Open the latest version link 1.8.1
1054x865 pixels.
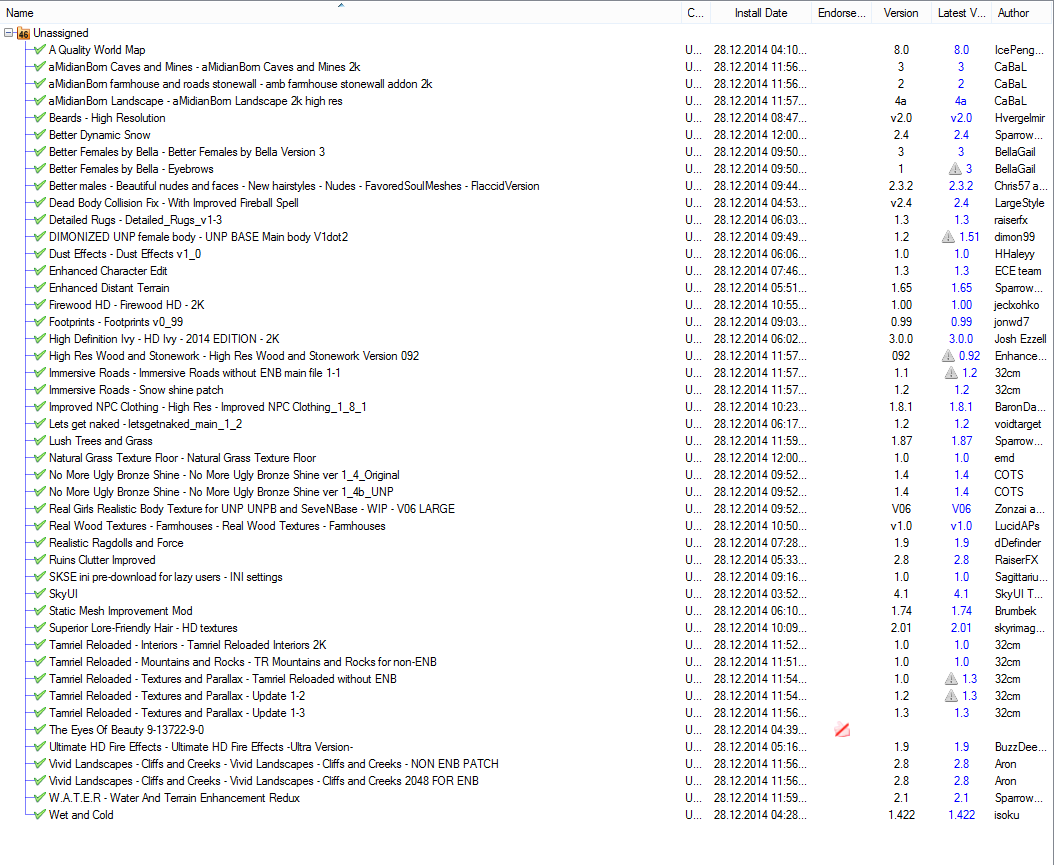coord(961,407)
